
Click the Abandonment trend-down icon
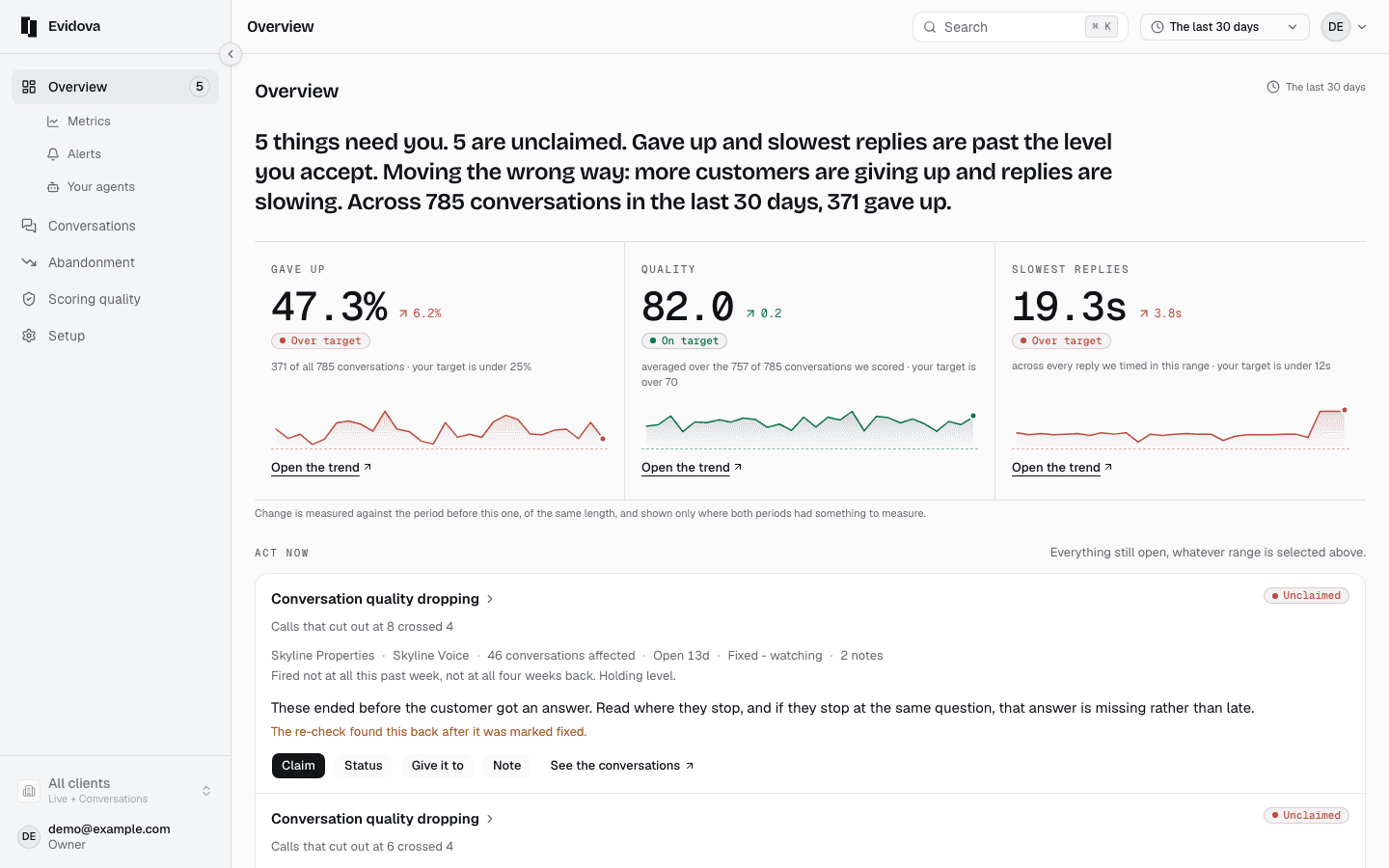coord(29,262)
